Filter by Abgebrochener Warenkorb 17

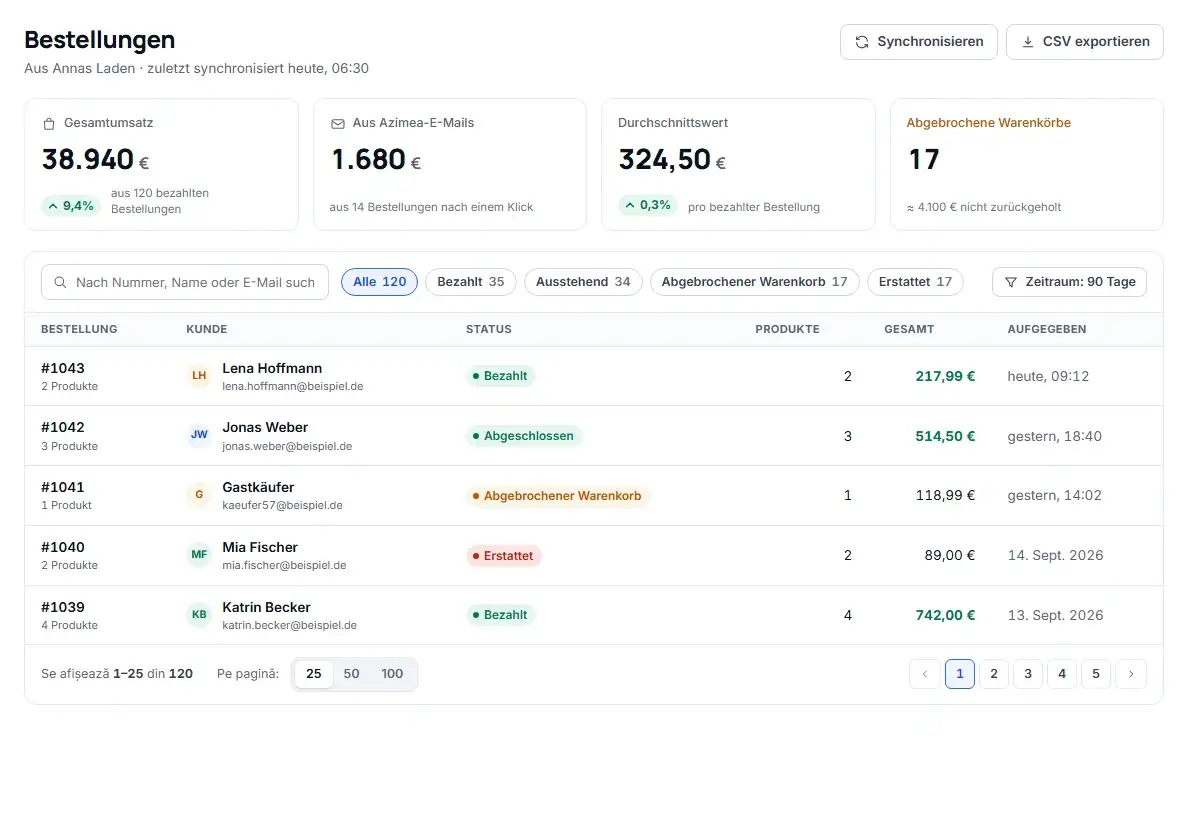point(755,282)
